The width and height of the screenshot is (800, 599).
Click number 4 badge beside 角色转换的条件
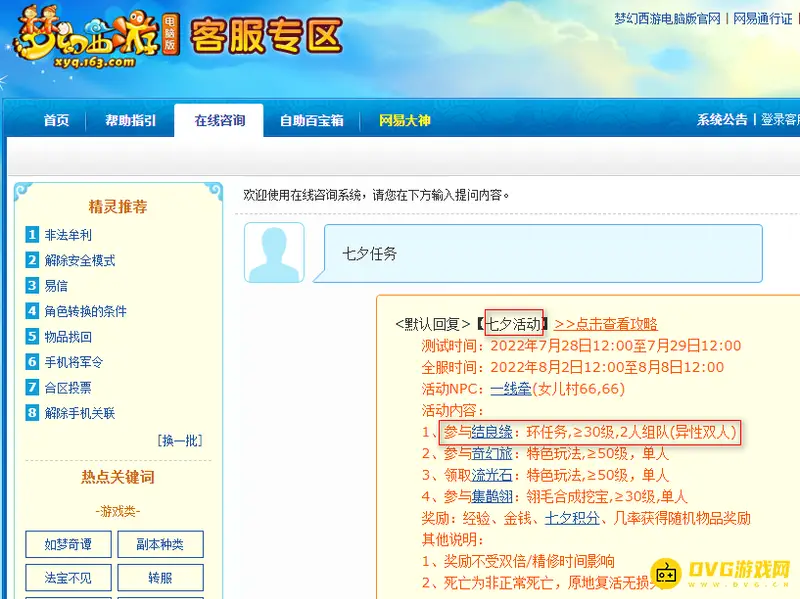[32, 311]
